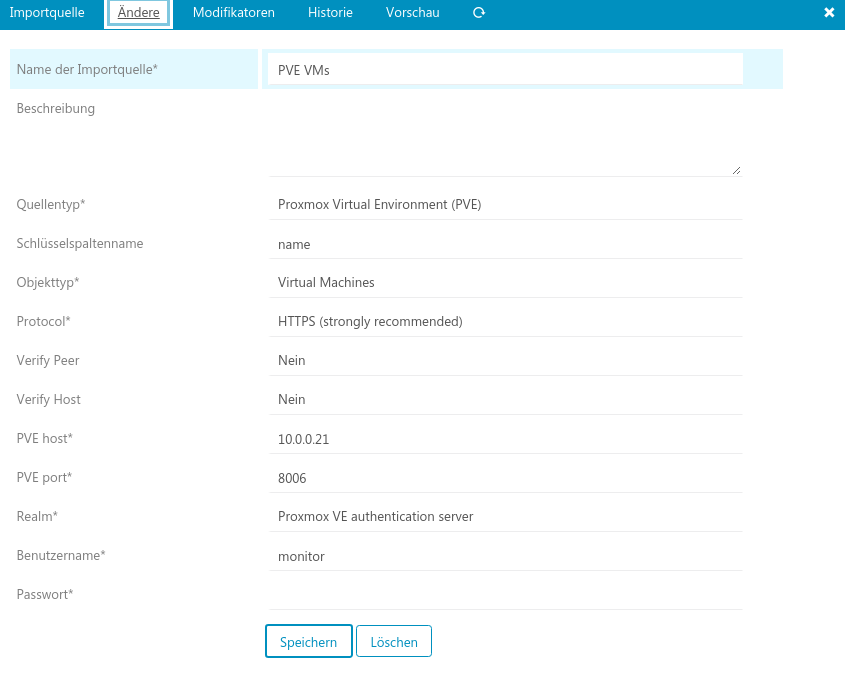This screenshot has width=845, height=678.
Task: Click the PVE port field with 8006
Action: (505, 478)
